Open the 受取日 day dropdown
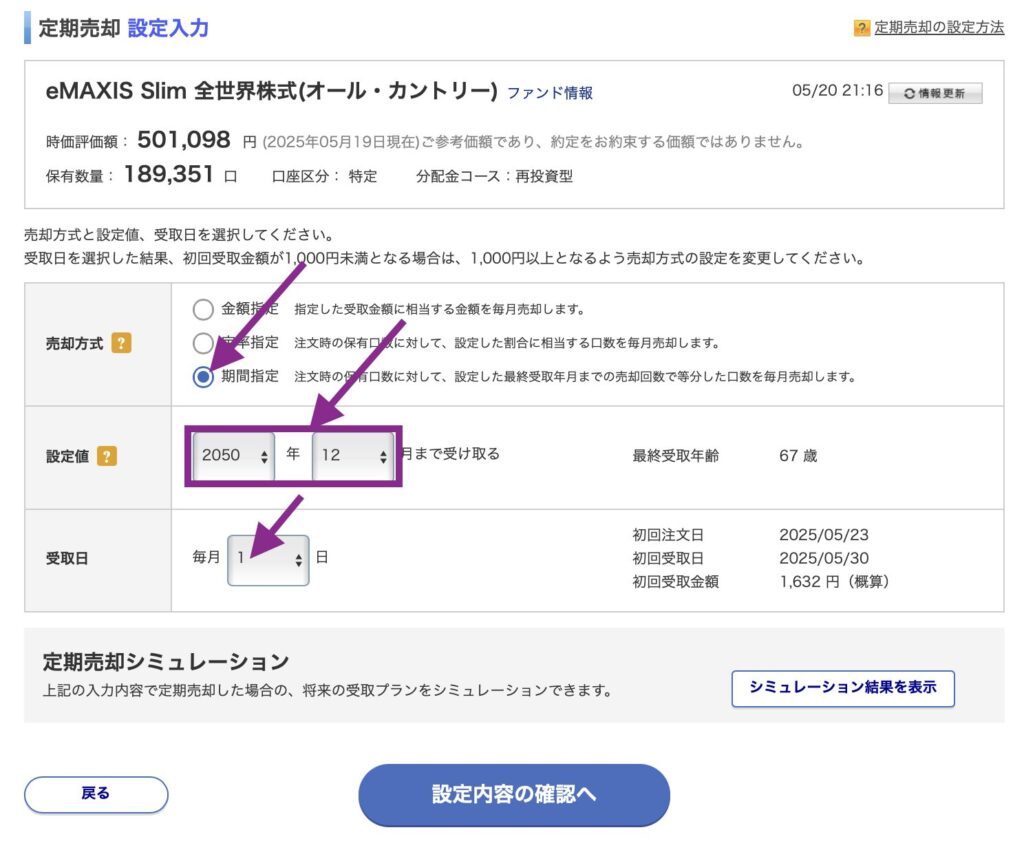This screenshot has height=841, width=1024. (268, 560)
